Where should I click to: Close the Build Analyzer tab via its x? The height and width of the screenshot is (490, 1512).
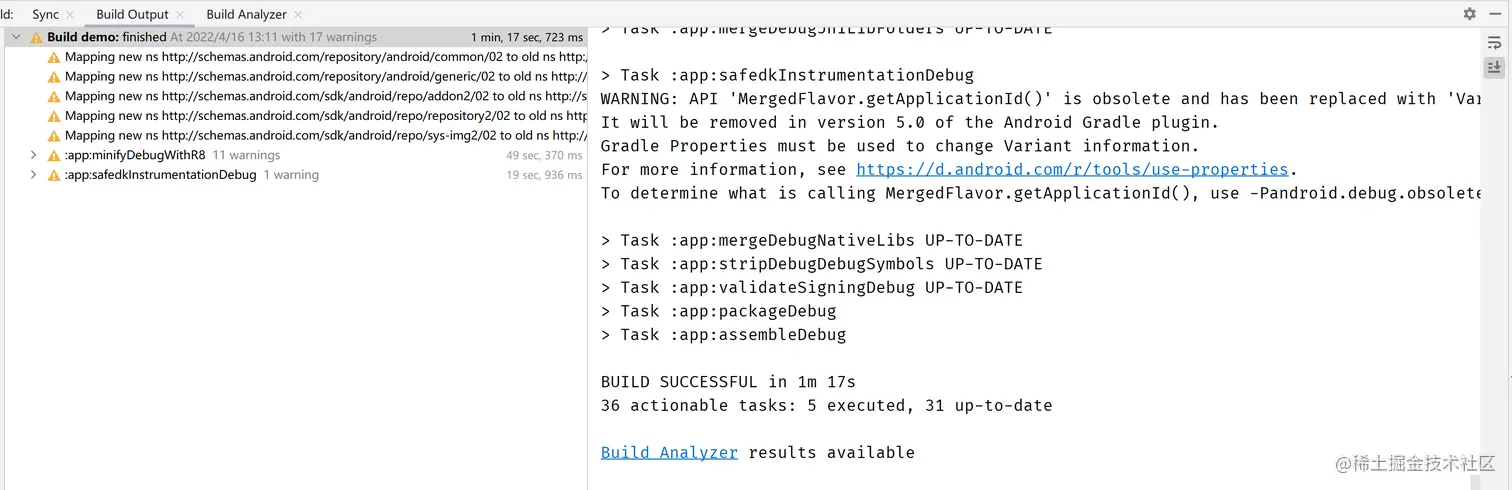point(298,15)
